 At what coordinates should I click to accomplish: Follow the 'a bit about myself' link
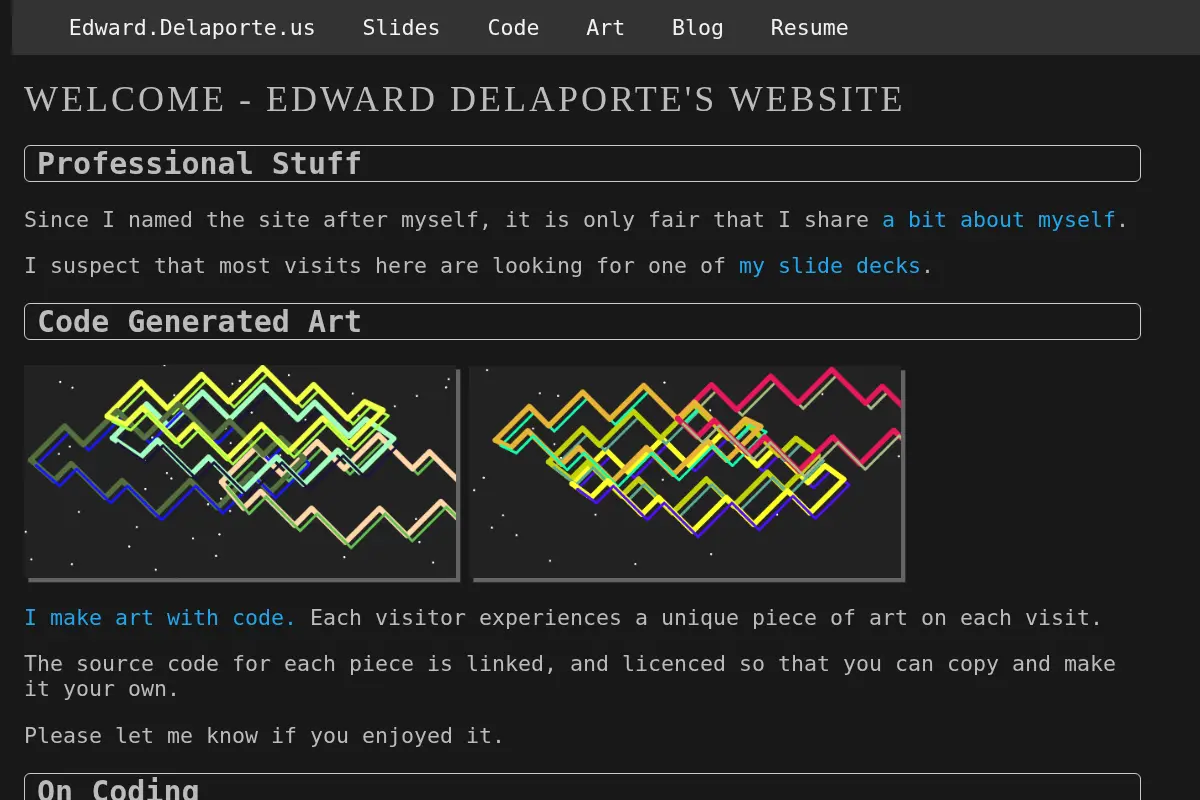pyautogui.click(x=998, y=220)
